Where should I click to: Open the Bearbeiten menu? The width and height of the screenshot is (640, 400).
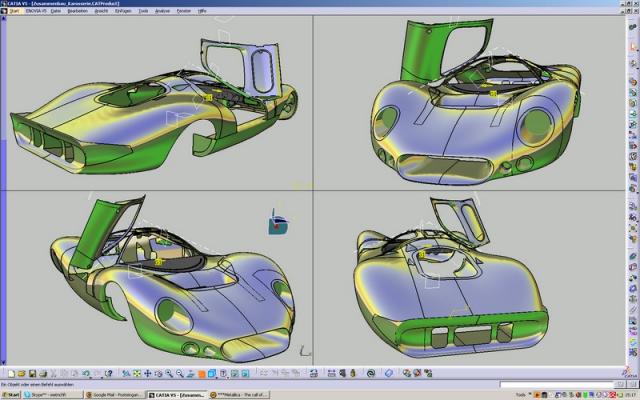tap(78, 11)
